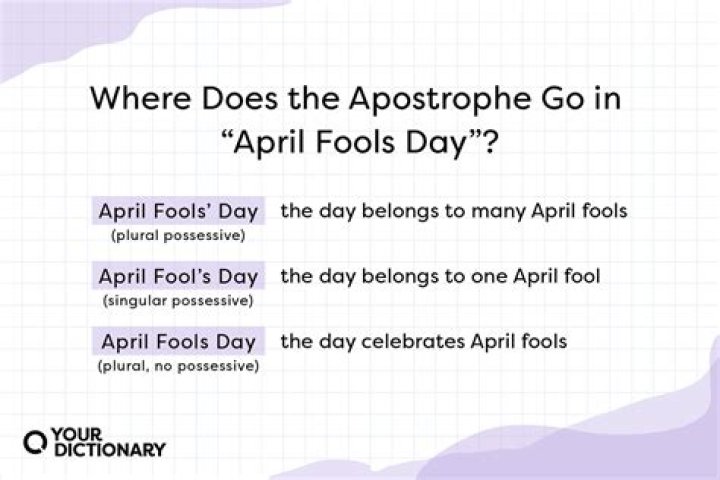Select the "(singular possessive)" caption
720x480 pixels.
177,300
